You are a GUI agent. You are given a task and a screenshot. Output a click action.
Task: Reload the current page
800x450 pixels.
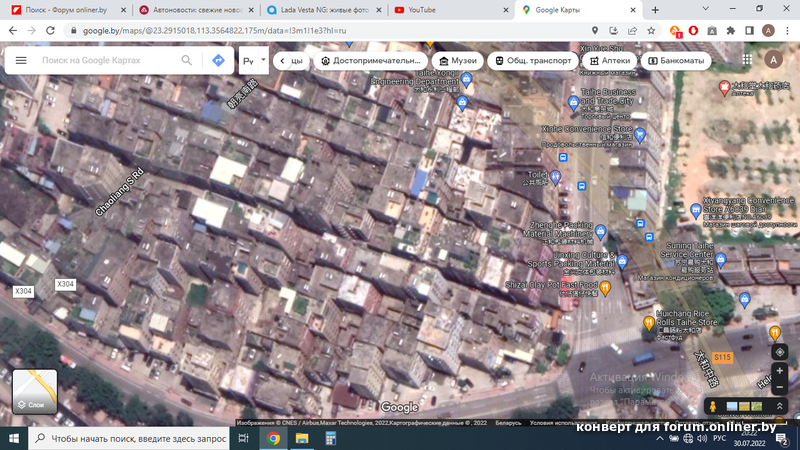50,31
